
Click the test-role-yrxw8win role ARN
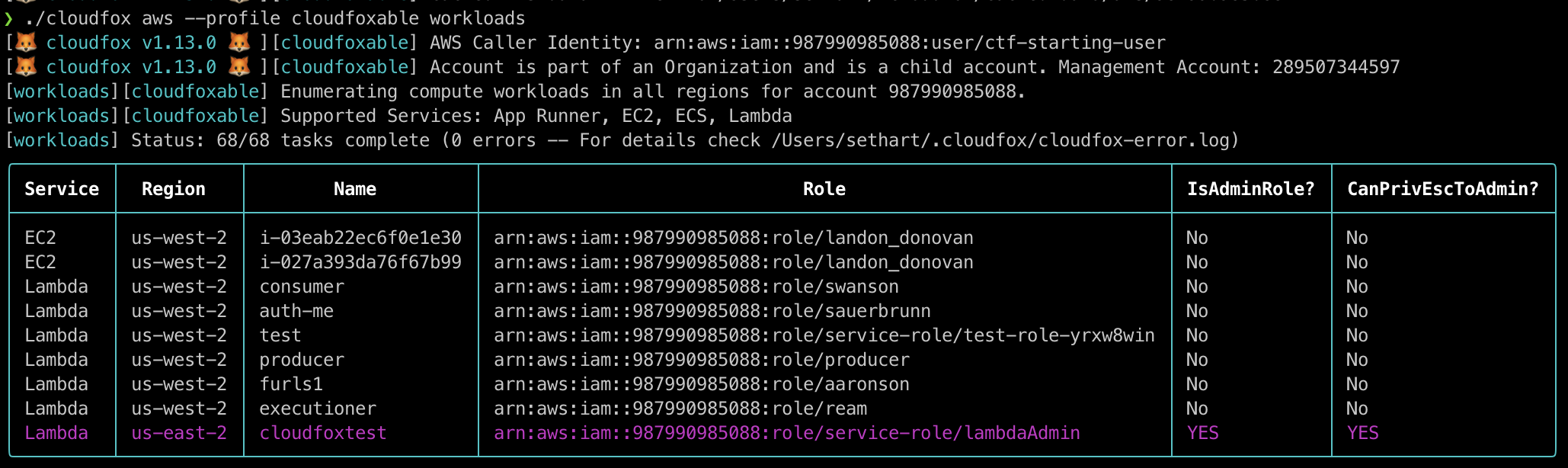pos(824,335)
